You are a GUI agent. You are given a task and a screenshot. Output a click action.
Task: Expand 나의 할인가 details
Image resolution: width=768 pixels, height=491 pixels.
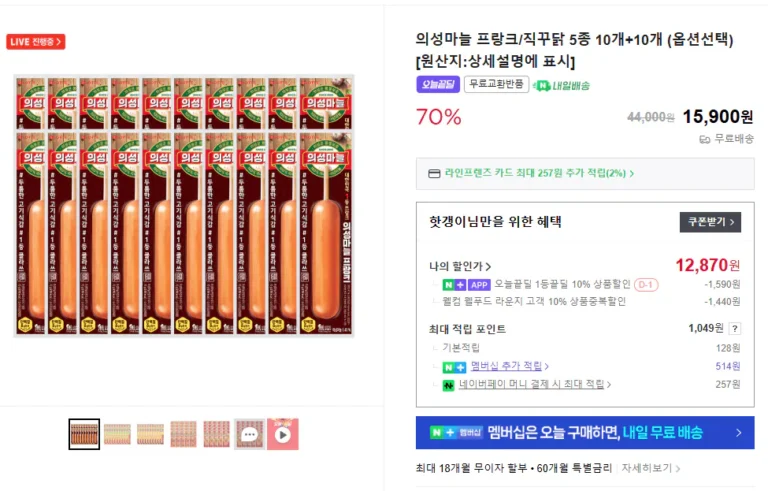tap(460, 266)
